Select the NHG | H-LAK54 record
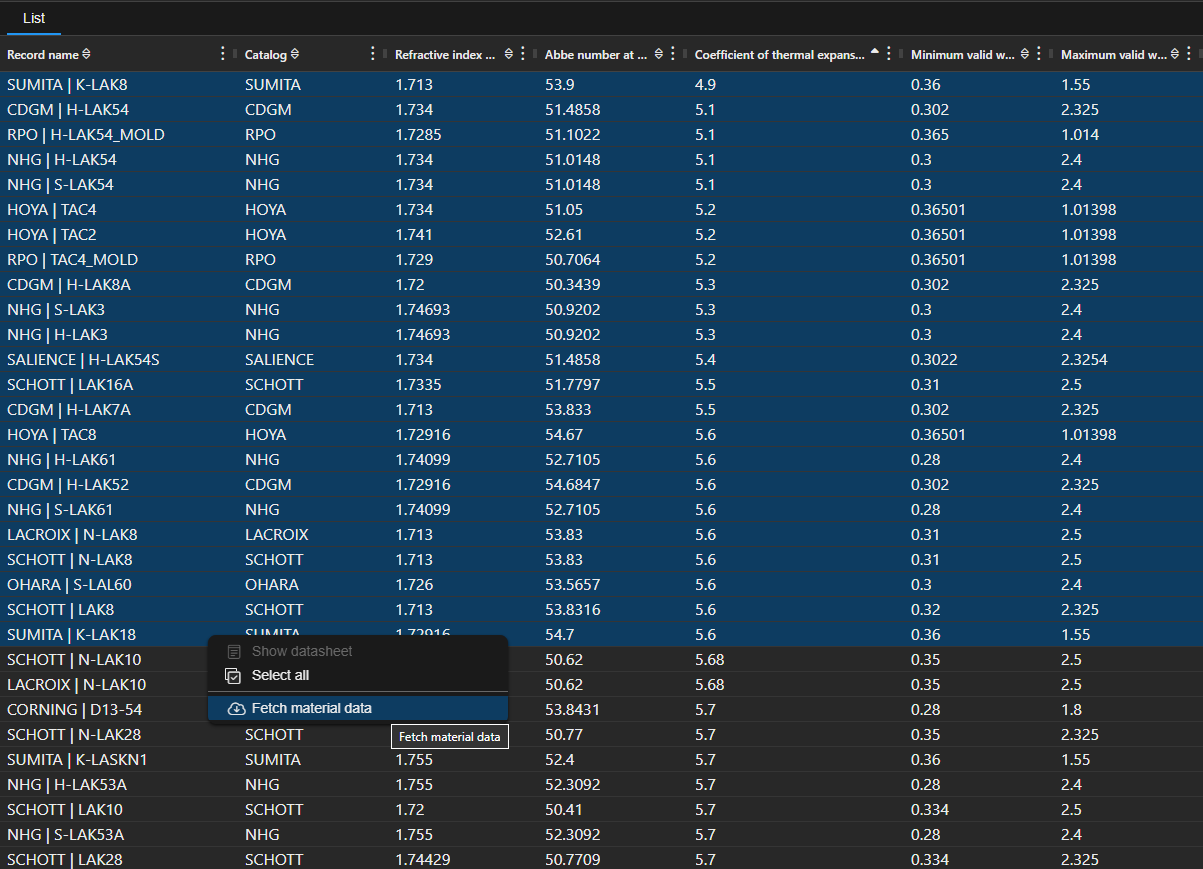This screenshot has width=1203, height=869. tap(601, 159)
